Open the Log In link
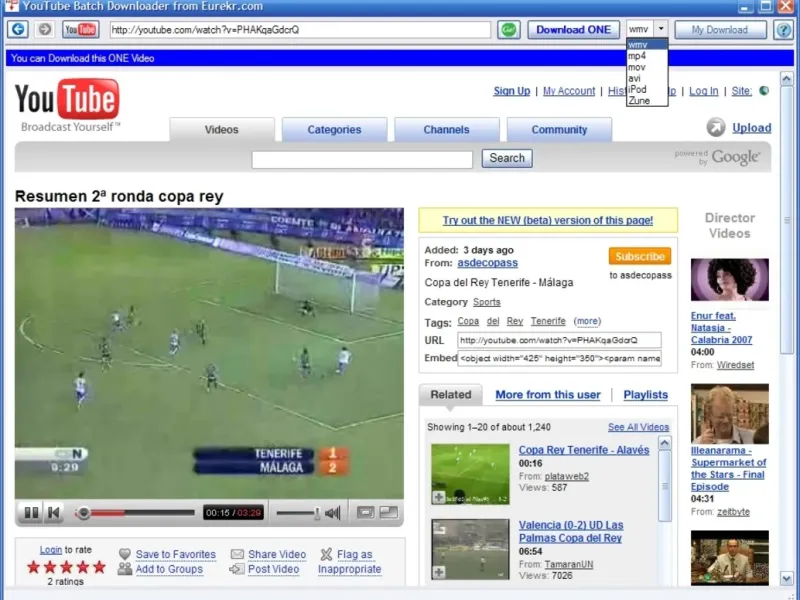 (704, 91)
